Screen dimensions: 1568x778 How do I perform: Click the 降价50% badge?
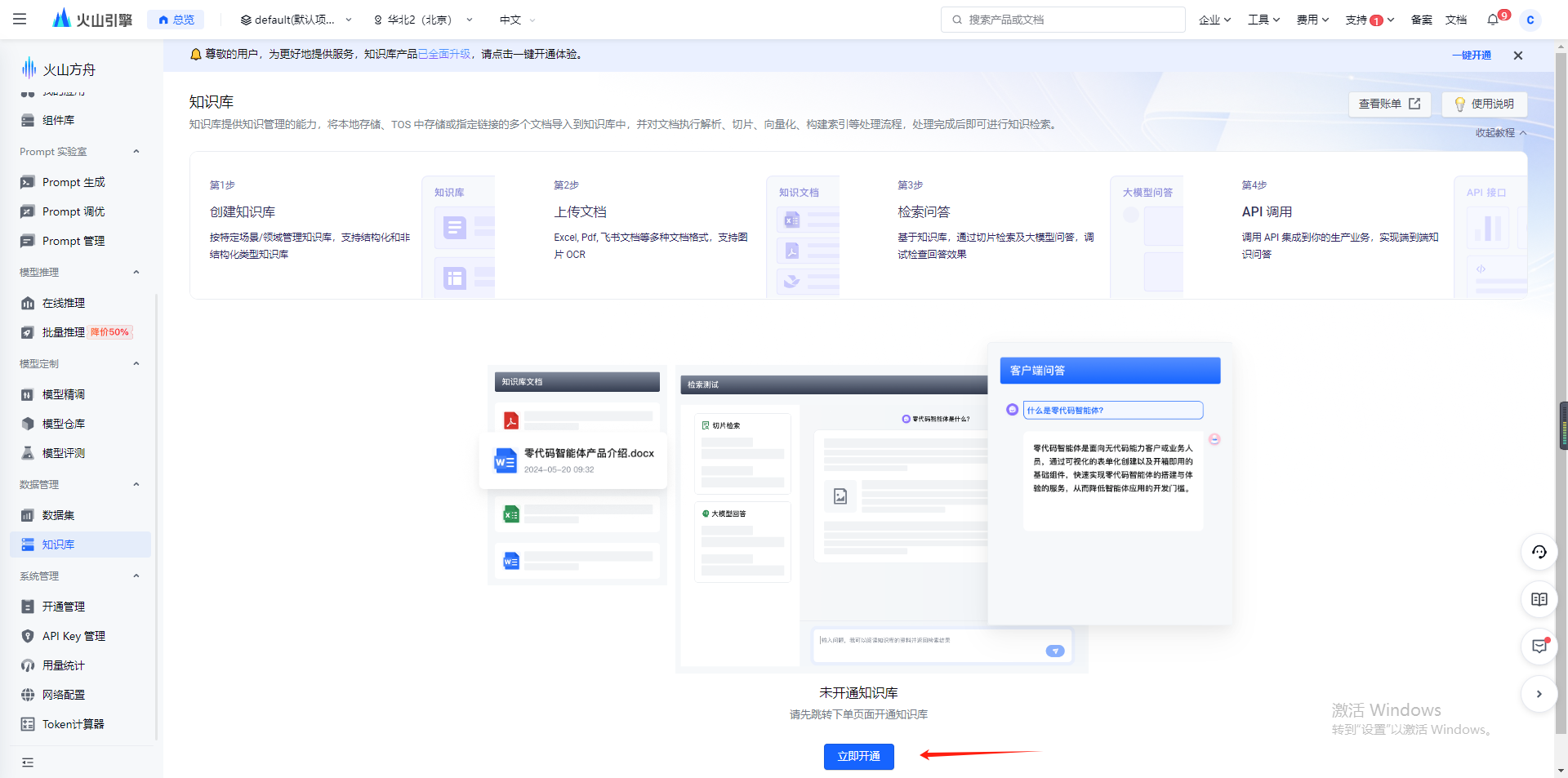click(109, 332)
